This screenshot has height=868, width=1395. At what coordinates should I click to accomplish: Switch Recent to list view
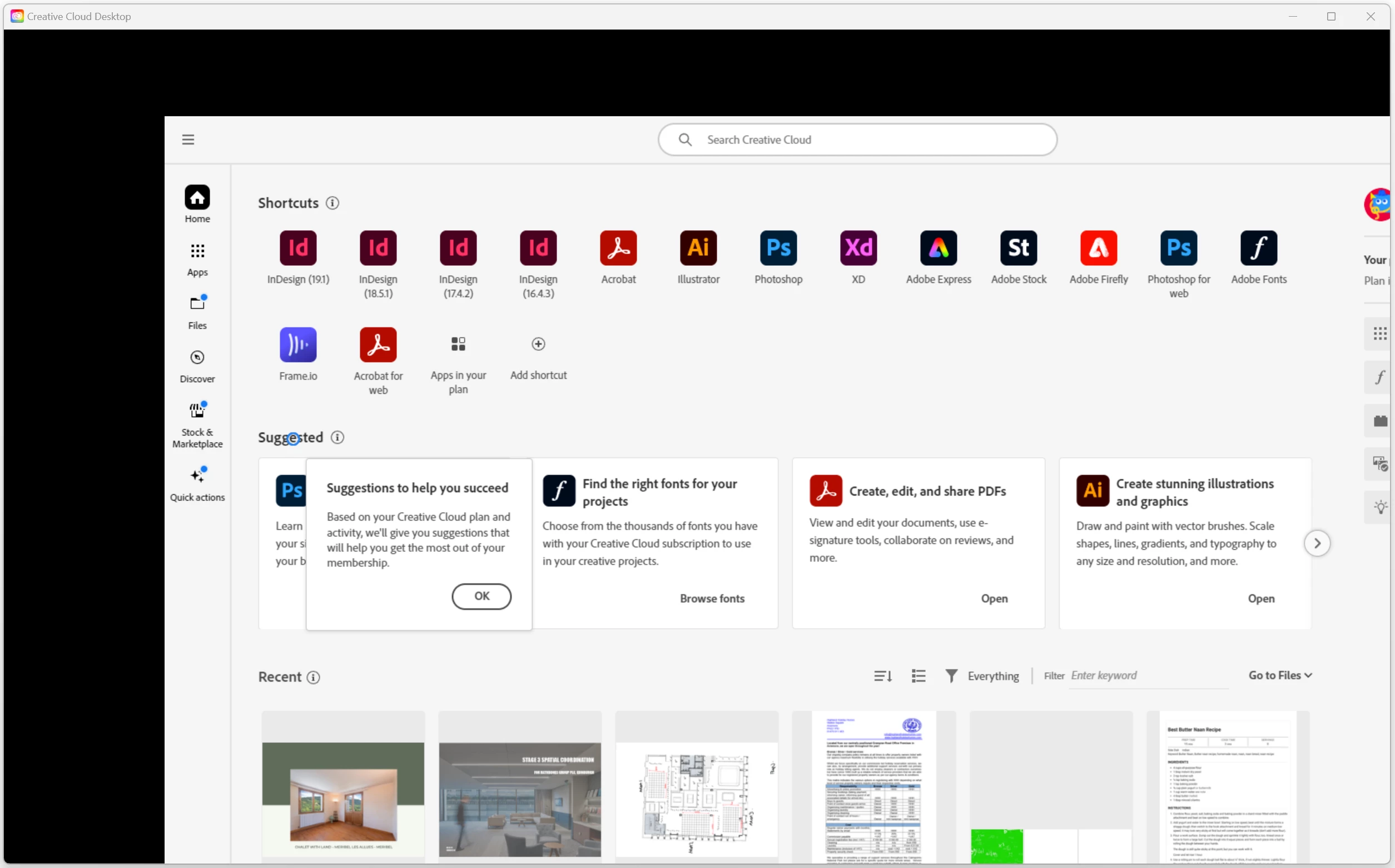918,676
